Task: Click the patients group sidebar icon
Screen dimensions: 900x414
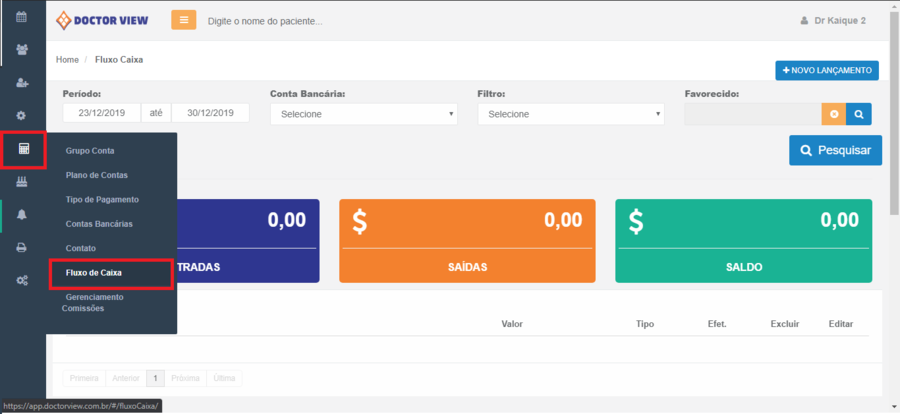Action: [22, 49]
